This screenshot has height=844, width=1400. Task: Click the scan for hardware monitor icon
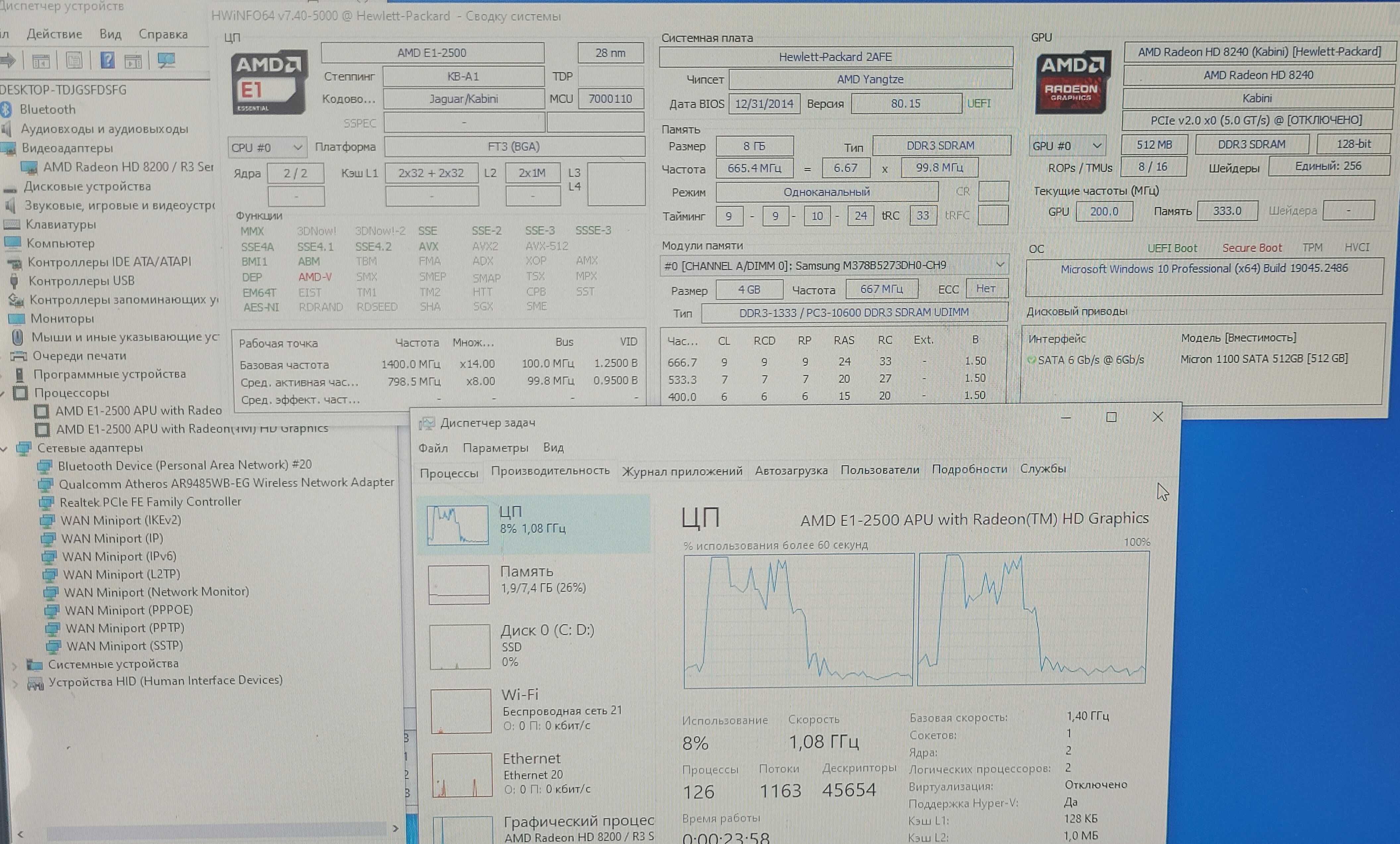click(x=166, y=60)
